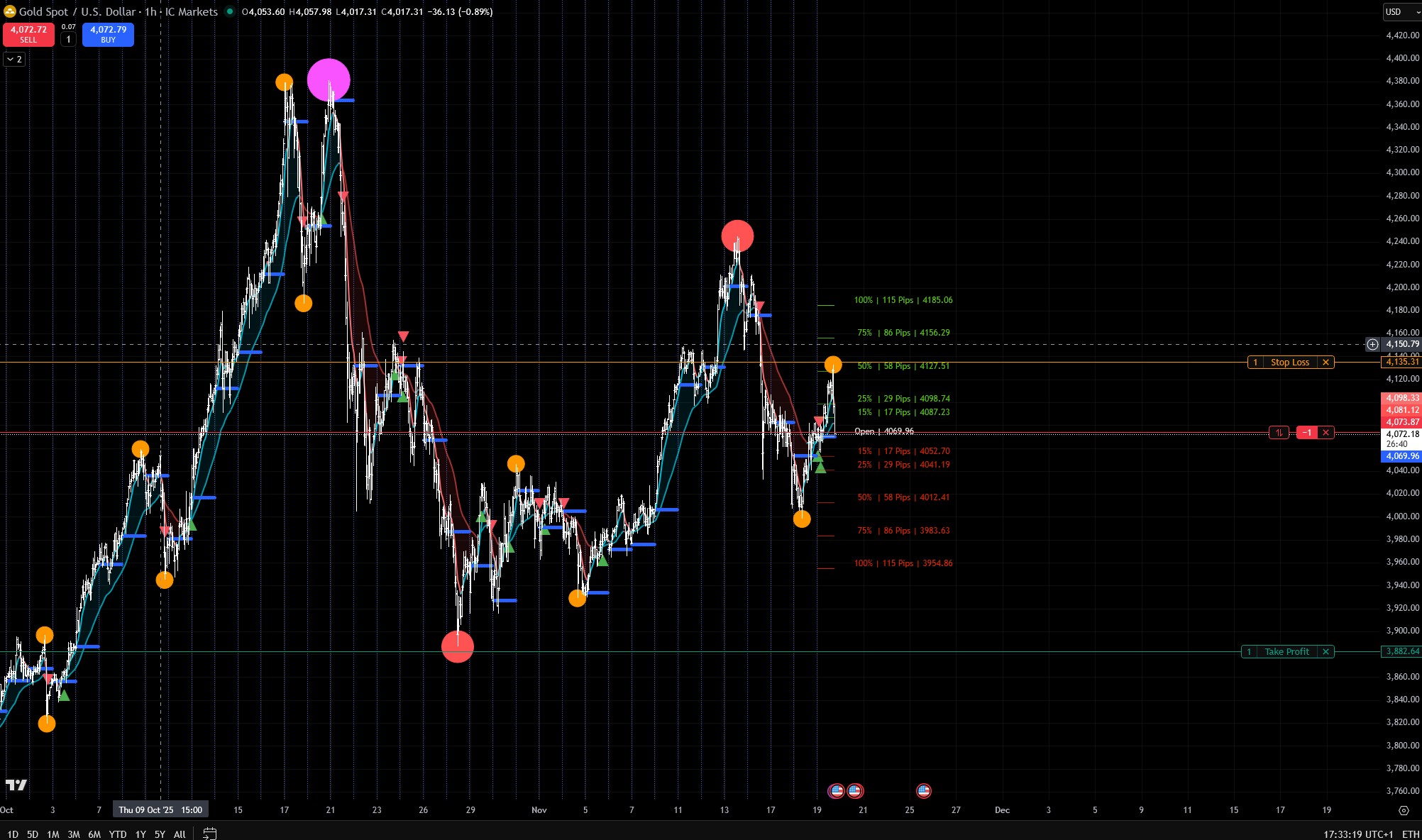Click the quantity field showing 1

point(68,40)
